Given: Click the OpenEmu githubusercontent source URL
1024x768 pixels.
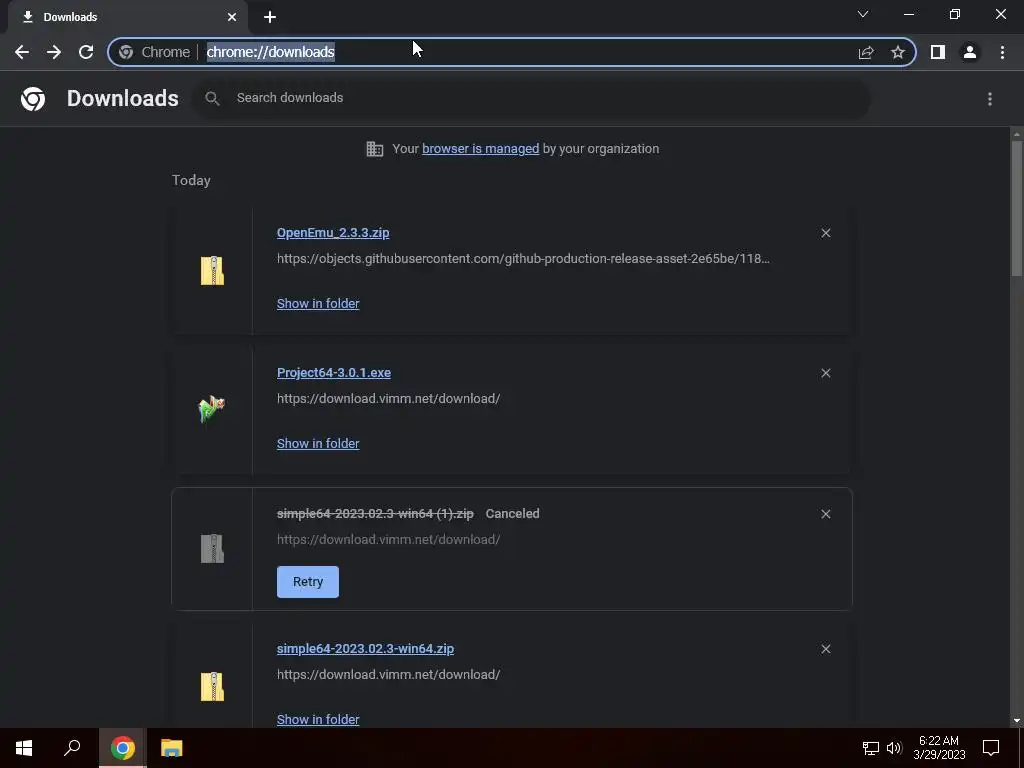Looking at the screenshot, I should coord(523,259).
